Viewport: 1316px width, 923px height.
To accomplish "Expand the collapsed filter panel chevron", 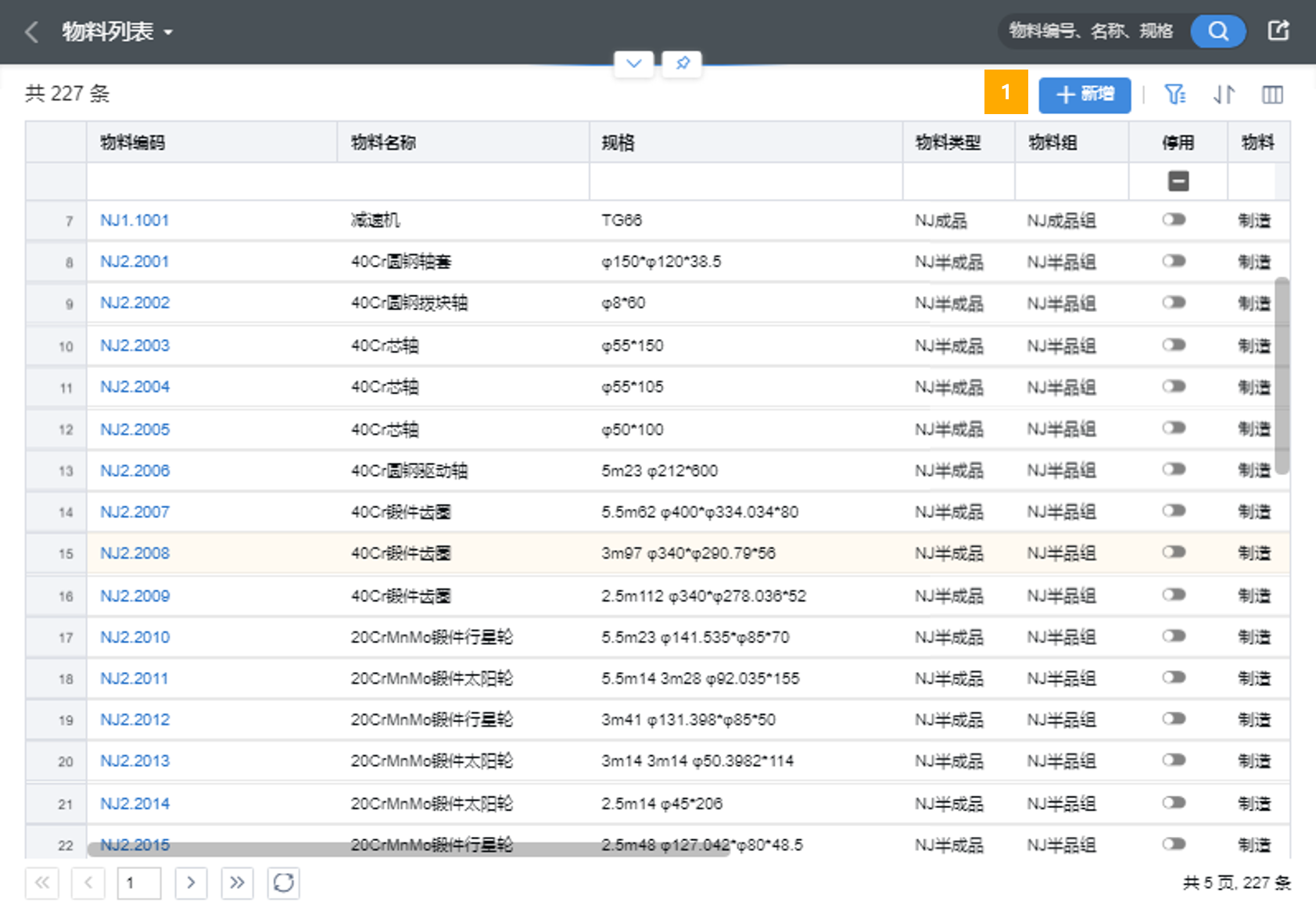I will click(634, 63).
